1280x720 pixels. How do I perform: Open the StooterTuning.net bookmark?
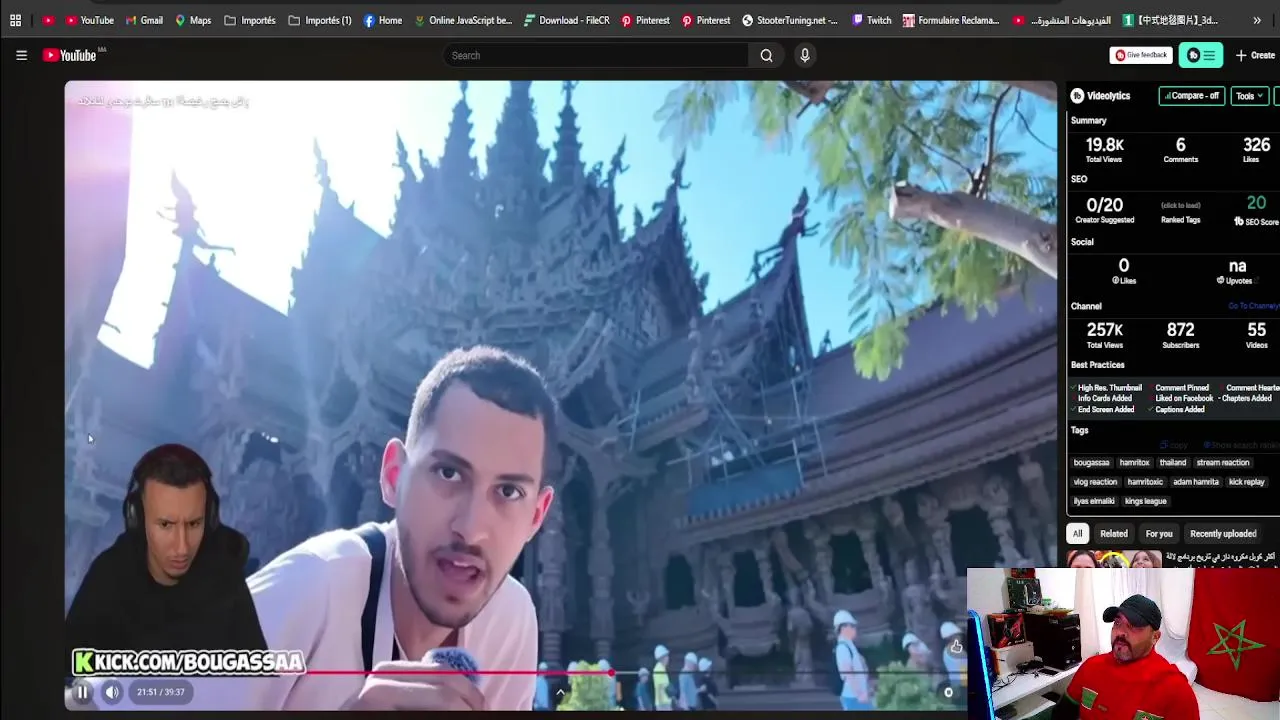click(x=790, y=20)
